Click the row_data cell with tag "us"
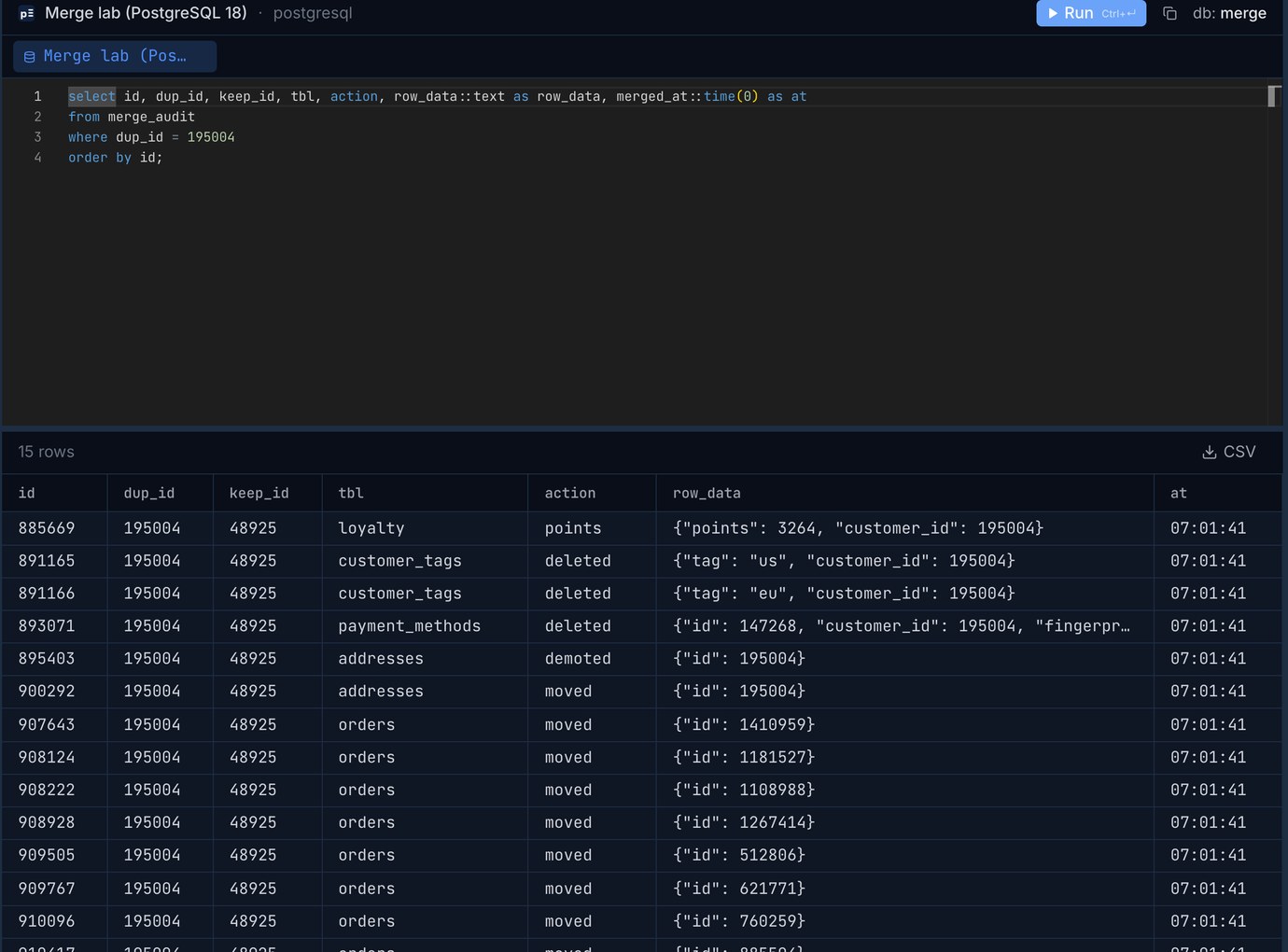 tap(905, 561)
